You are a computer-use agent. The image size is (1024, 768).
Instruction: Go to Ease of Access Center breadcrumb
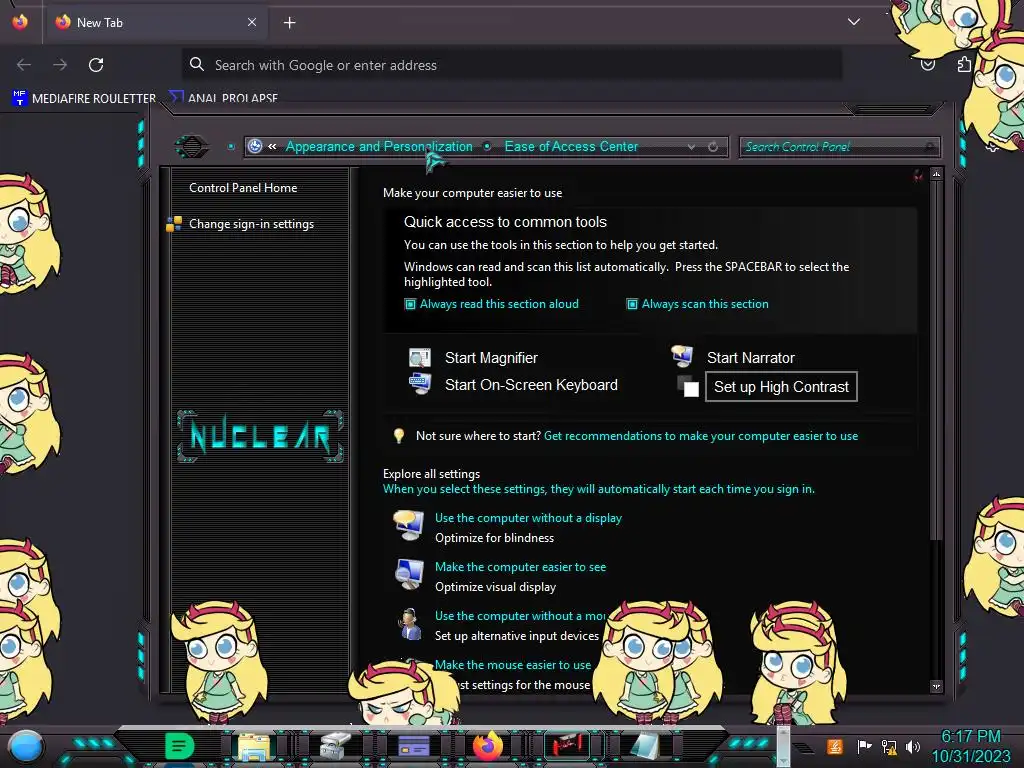point(571,146)
